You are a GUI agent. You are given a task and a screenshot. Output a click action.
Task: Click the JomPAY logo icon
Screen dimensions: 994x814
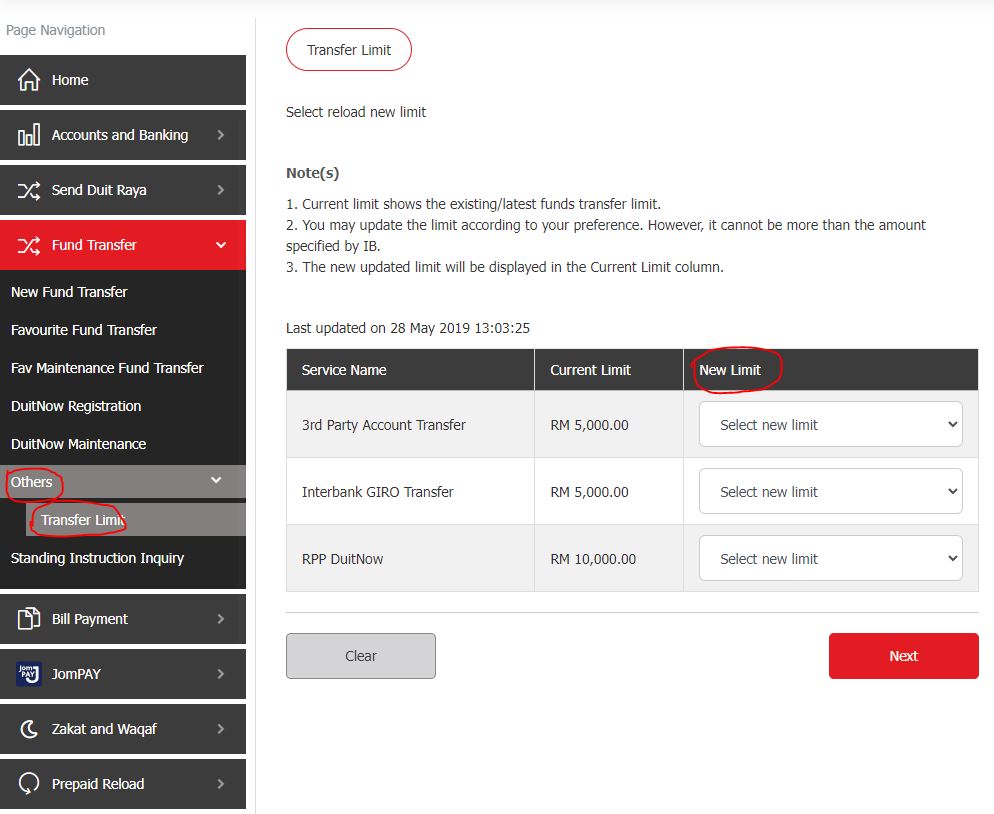point(29,674)
